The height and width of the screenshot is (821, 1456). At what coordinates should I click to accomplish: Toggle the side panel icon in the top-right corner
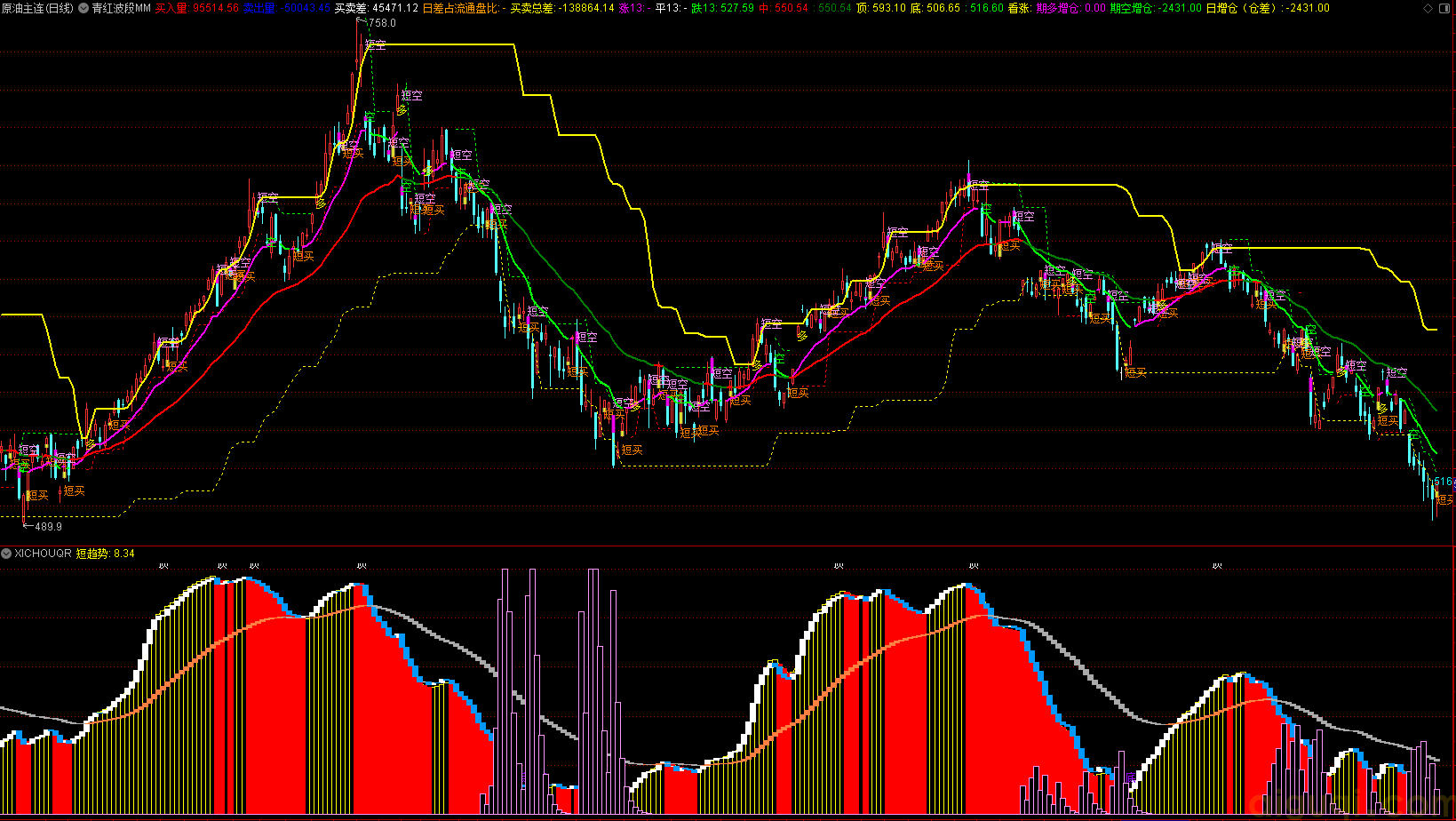pyautogui.click(x=1444, y=8)
